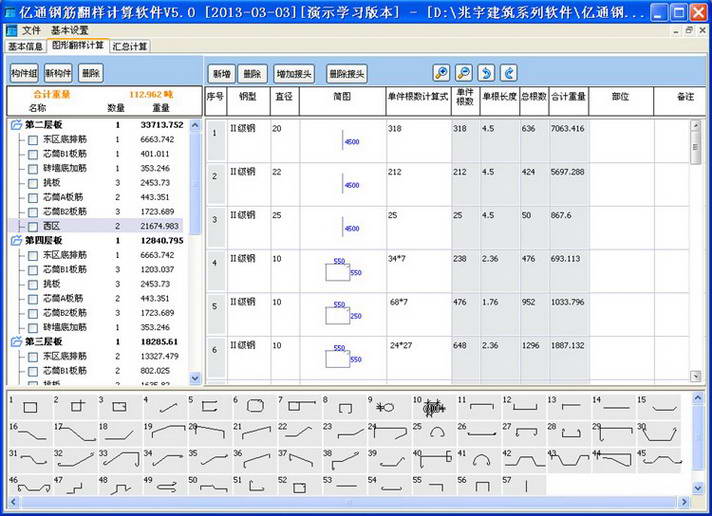Screen dimensions: 712x516
Task: Collapse the 第四层板 tree group
Action: click(16, 241)
